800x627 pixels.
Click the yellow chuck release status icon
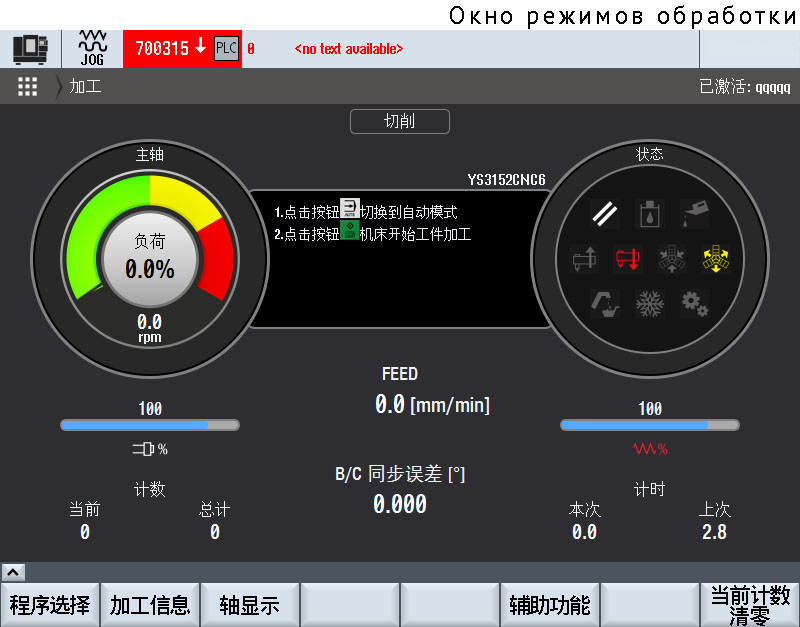[x=716, y=258]
